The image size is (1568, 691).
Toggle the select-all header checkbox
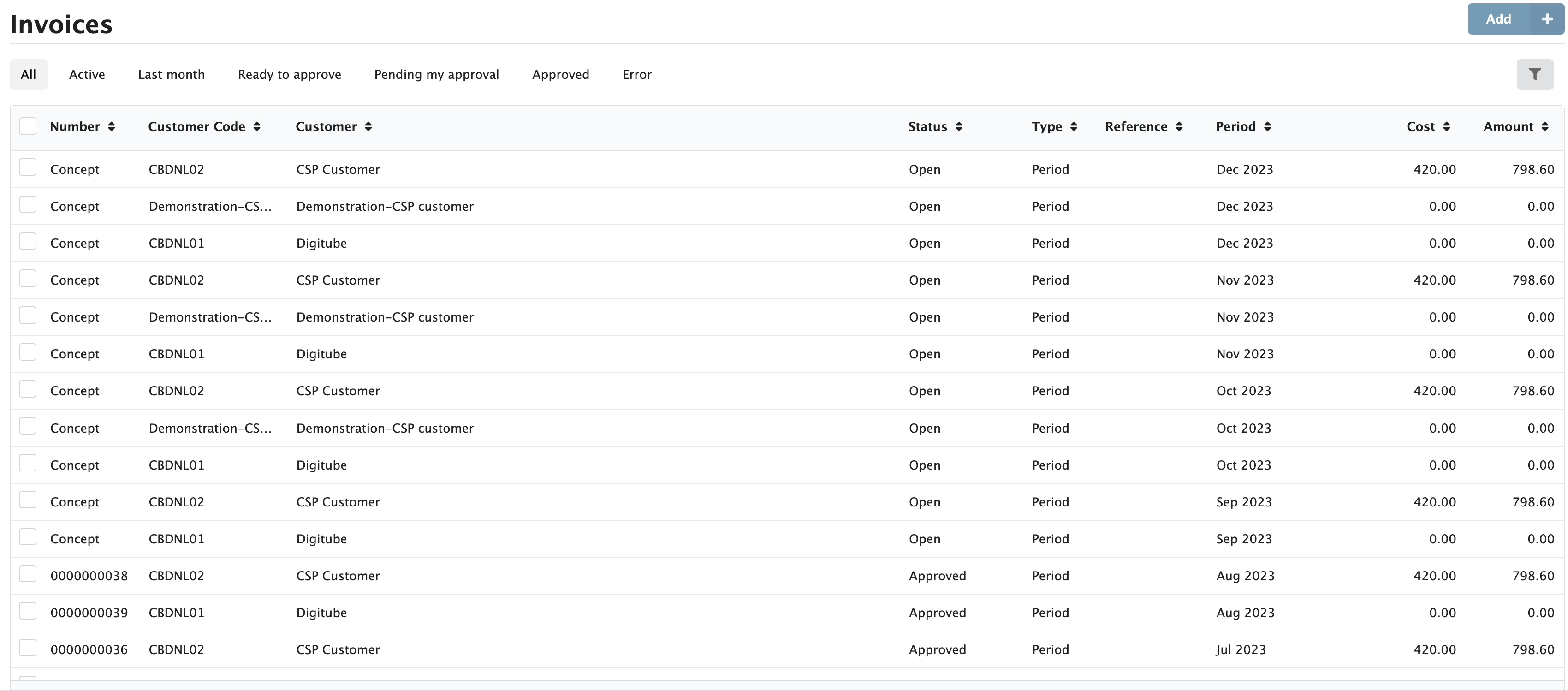click(x=28, y=126)
